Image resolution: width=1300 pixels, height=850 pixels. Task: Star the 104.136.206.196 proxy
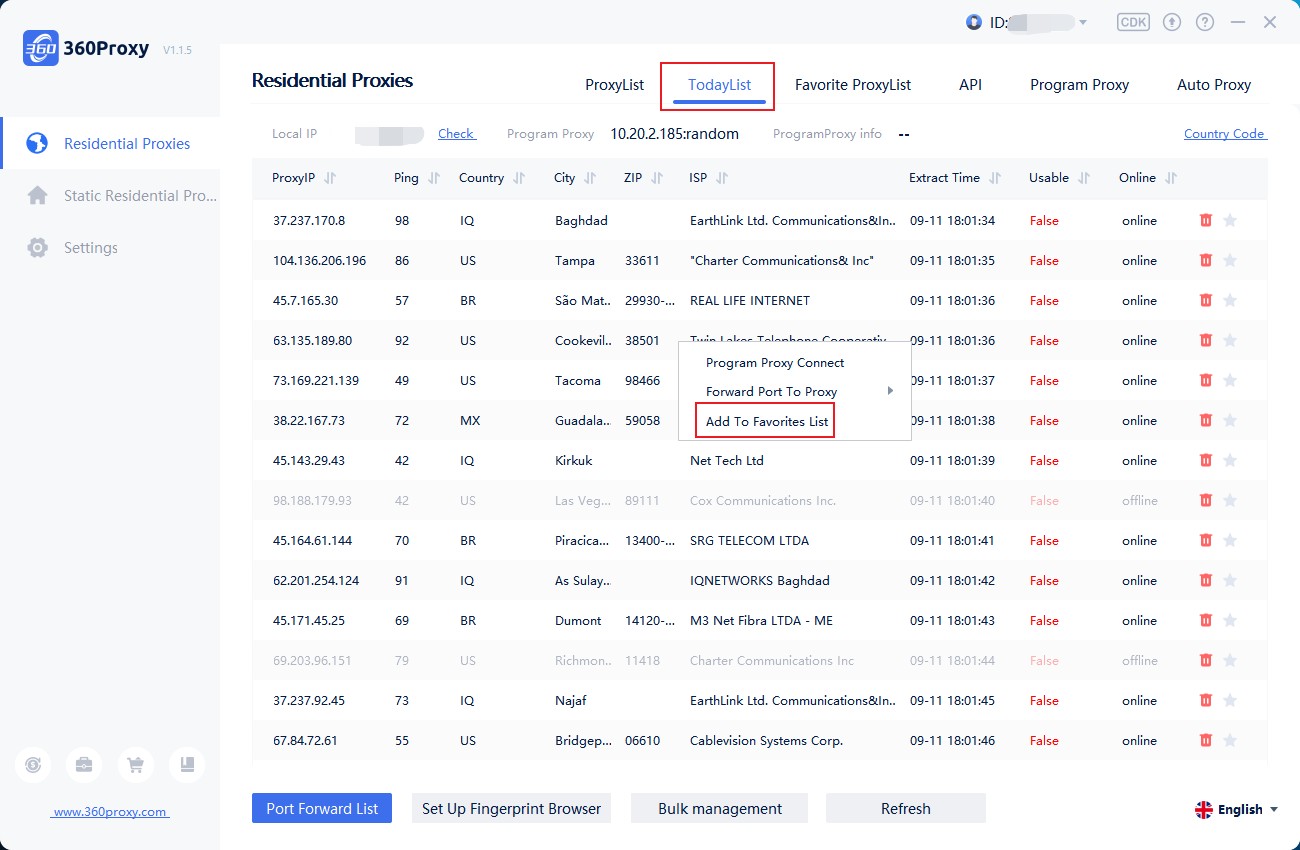point(1230,260)
